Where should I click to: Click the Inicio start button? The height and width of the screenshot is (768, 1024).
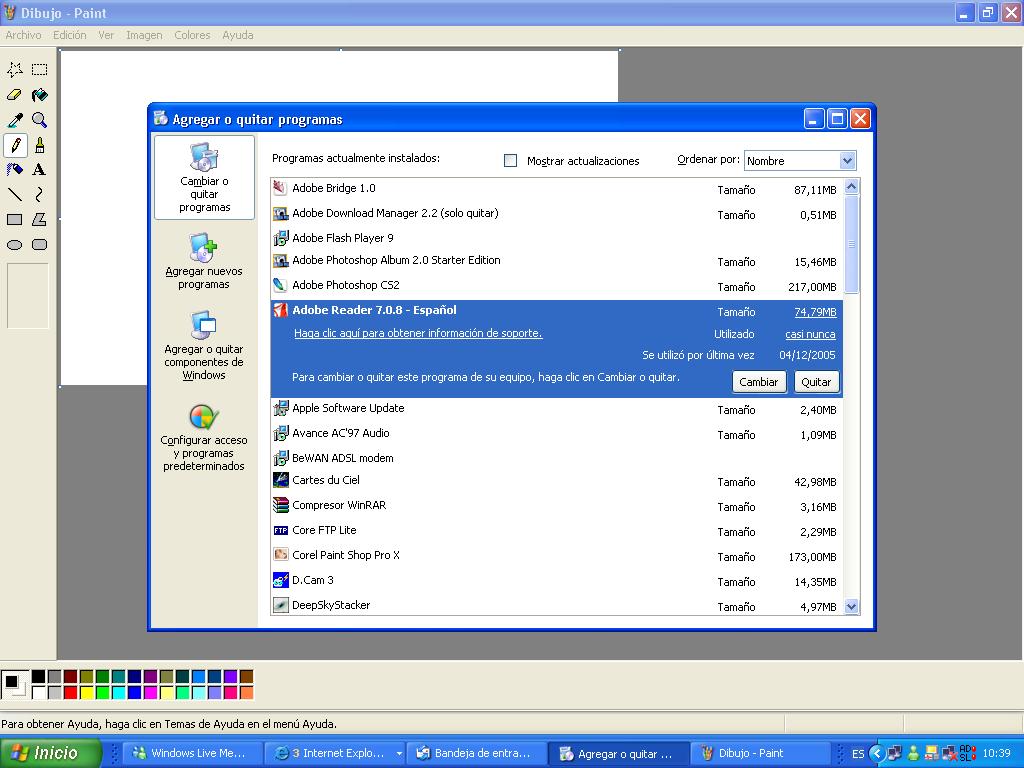coord(51,753)
